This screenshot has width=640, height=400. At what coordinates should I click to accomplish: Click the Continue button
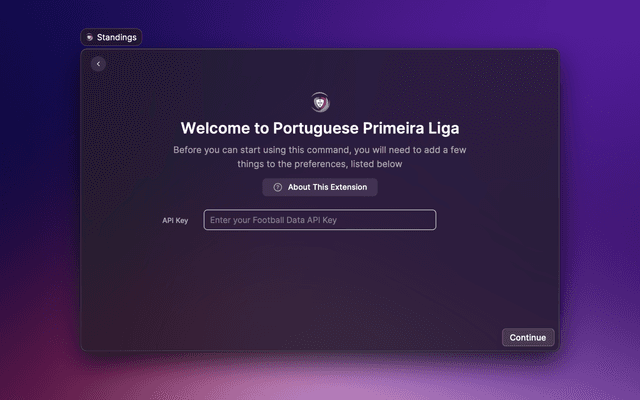tap(528, 338)
